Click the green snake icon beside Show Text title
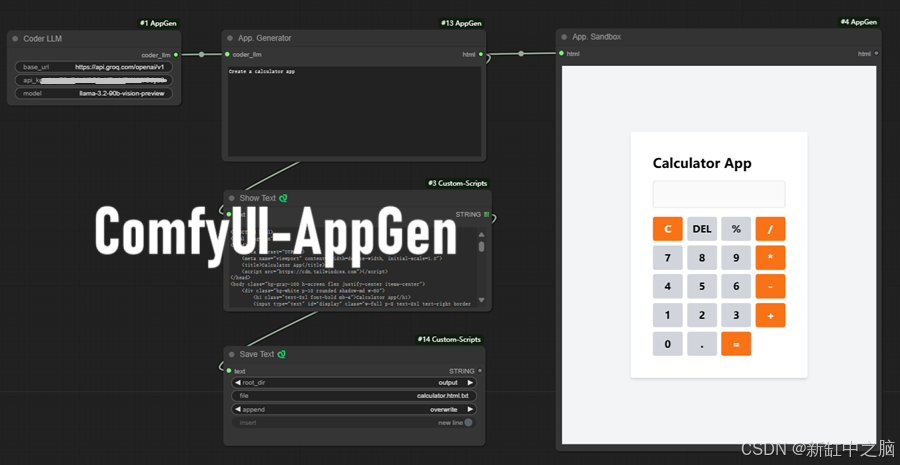 283,198
